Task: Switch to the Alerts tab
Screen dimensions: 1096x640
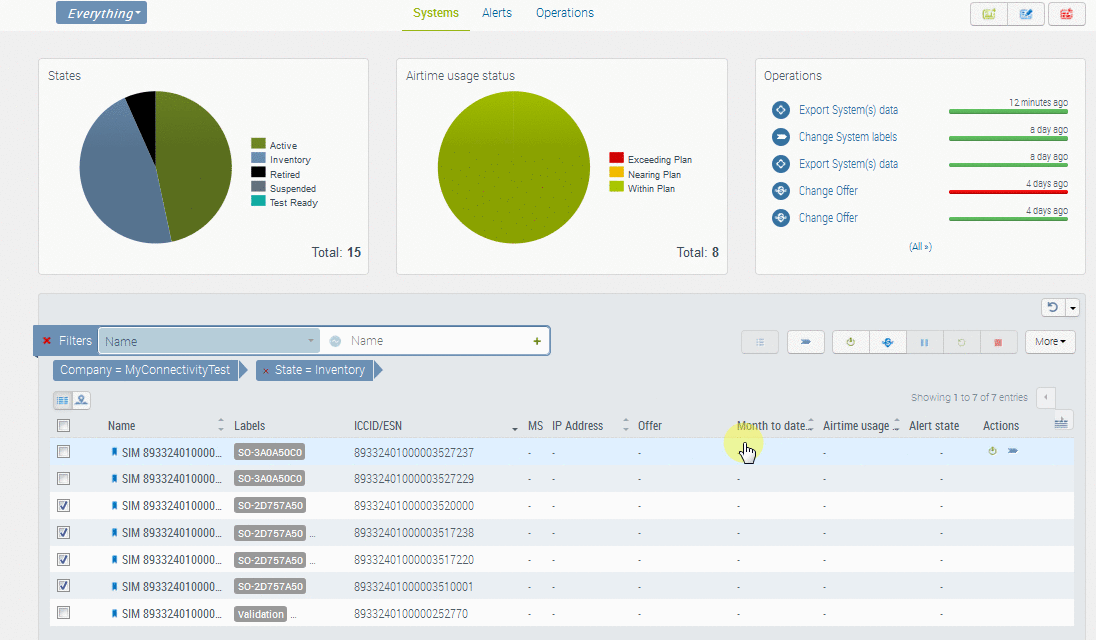Action: 497,13
